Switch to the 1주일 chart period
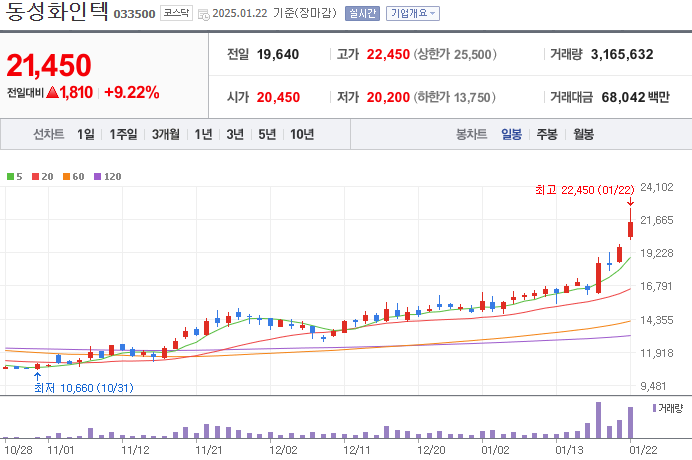Image resolution: width=692 pixels, height=460 pixels. point(124,134)
